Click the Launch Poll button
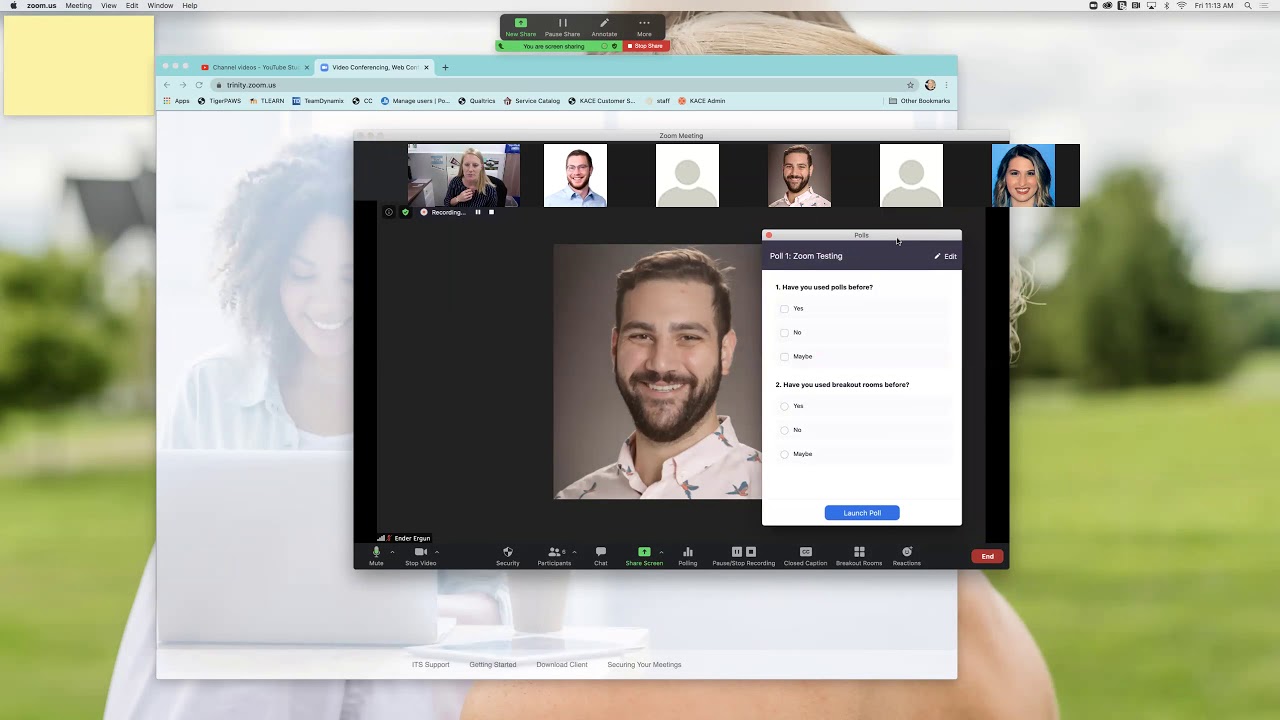 862,513
